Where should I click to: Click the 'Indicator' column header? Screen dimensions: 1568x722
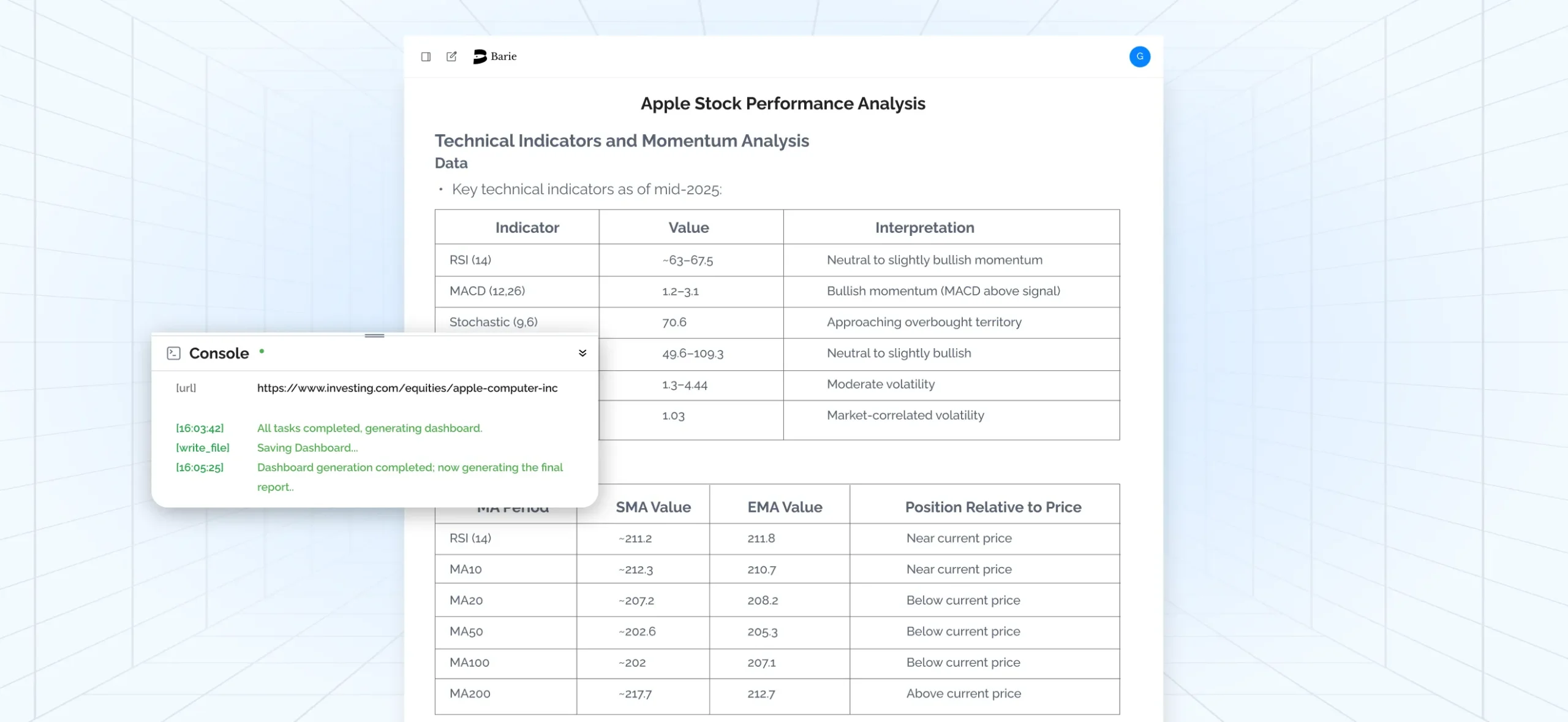tap(527, 228)
